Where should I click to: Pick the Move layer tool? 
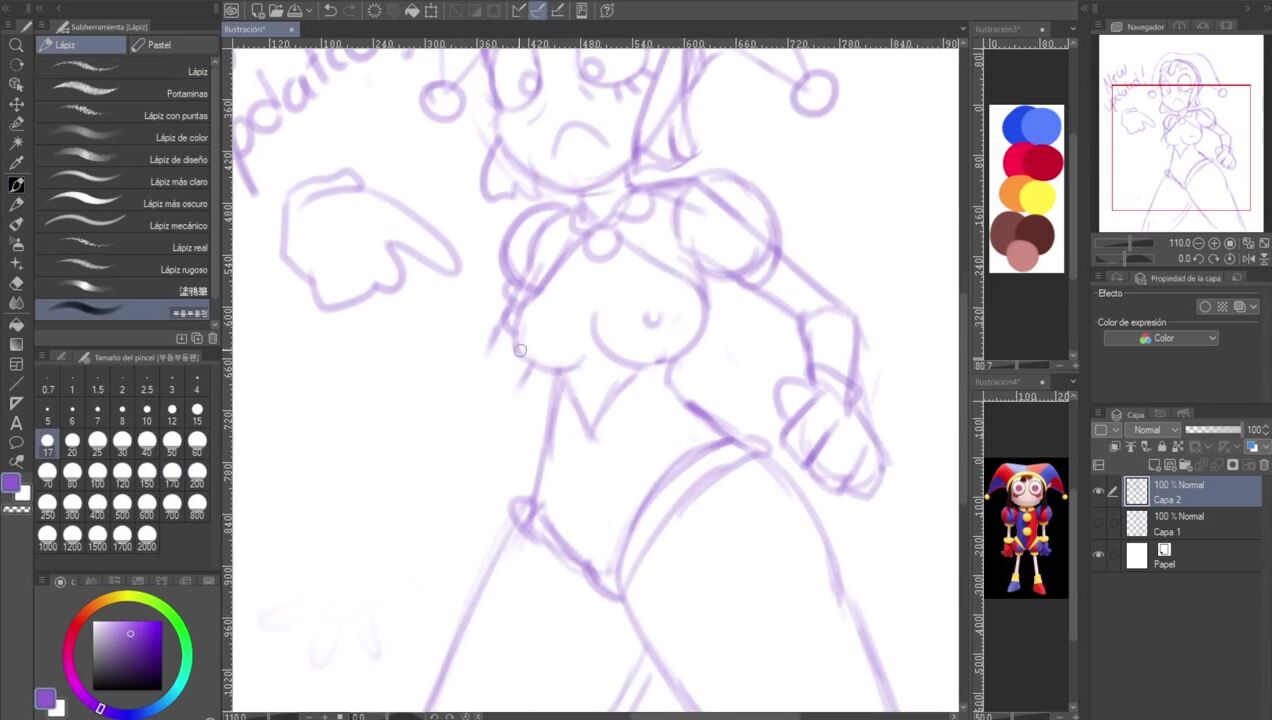click(x=16, y=105)
